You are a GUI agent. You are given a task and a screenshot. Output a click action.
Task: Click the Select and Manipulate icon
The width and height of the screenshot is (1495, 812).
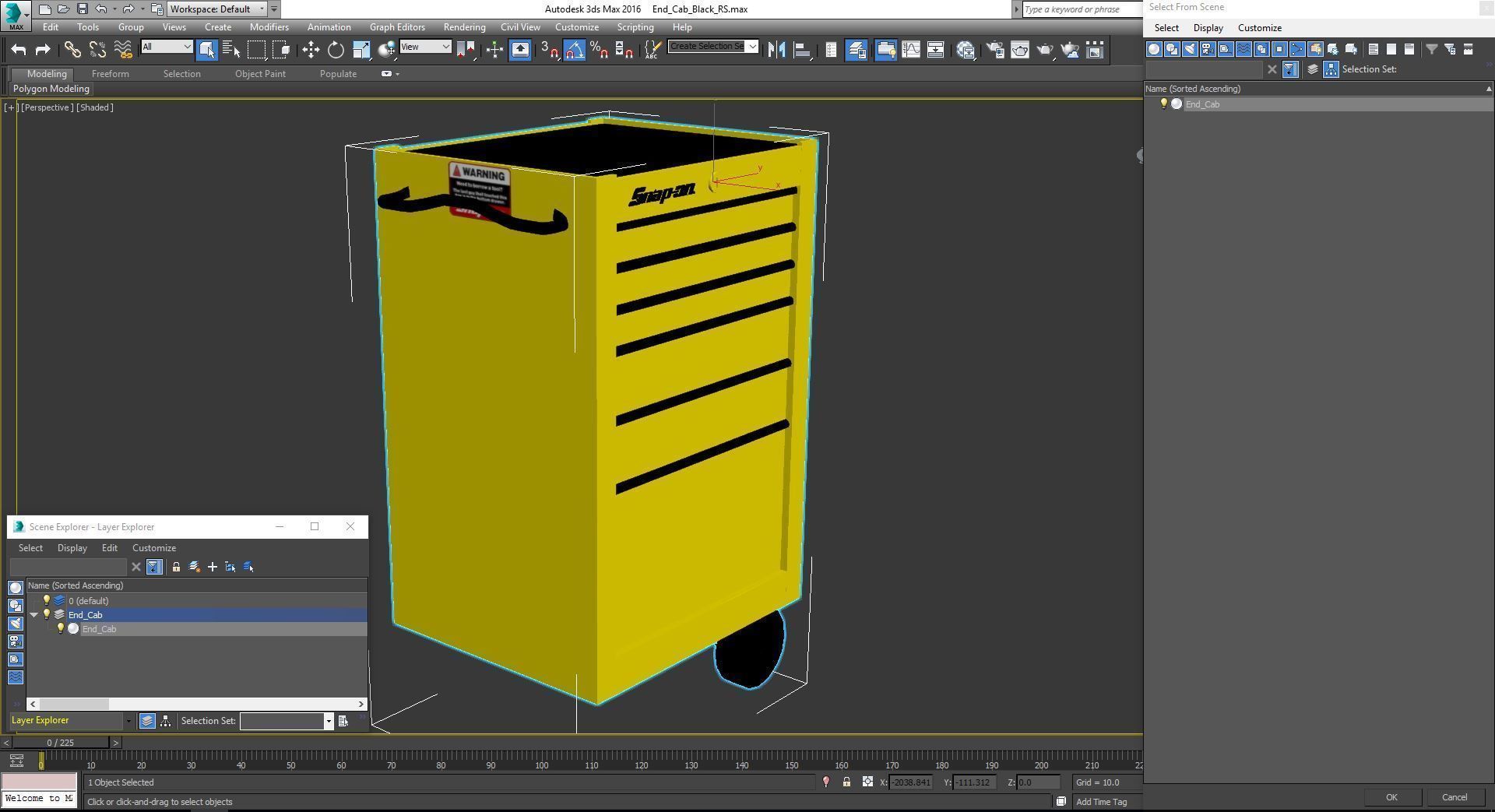pyautogui.click(x=494, y=50)
